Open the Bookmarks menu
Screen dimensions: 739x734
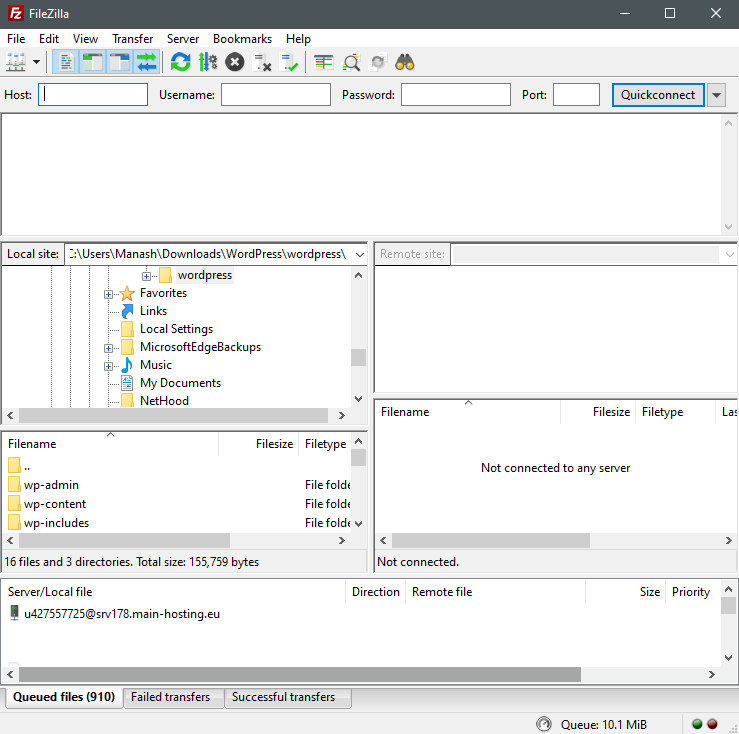242,39
